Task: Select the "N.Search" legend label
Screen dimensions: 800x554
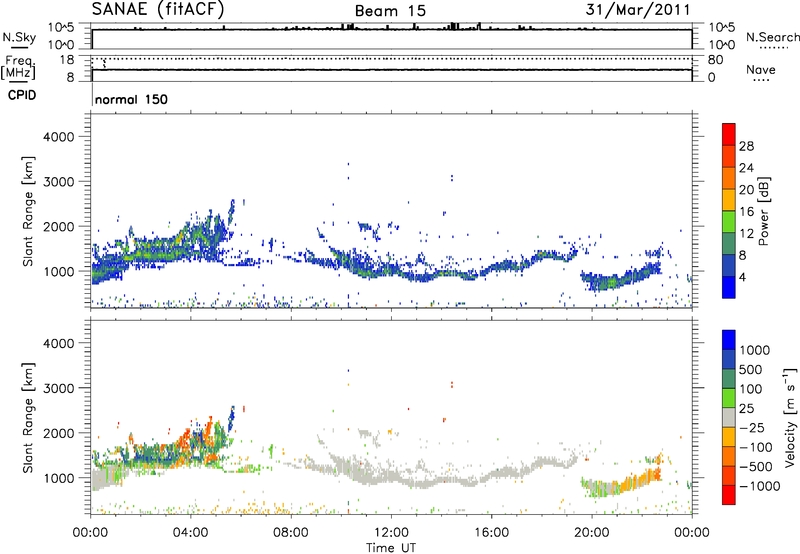Action: (772, 37)
